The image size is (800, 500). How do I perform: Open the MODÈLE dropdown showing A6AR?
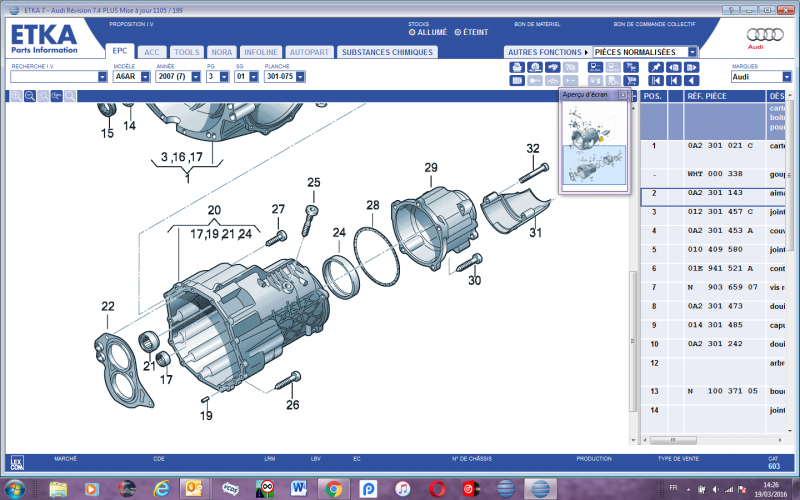click(x=145, y=76)
